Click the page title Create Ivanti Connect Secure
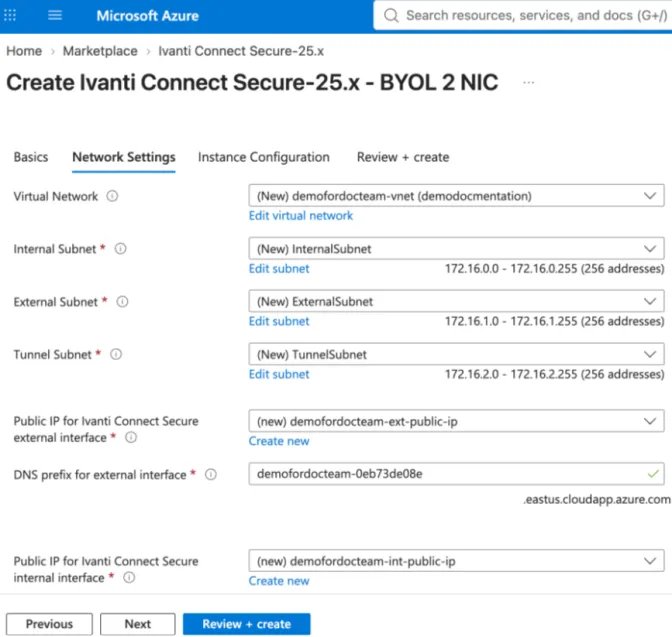This screenshot has height=637, width=672. 252,82
